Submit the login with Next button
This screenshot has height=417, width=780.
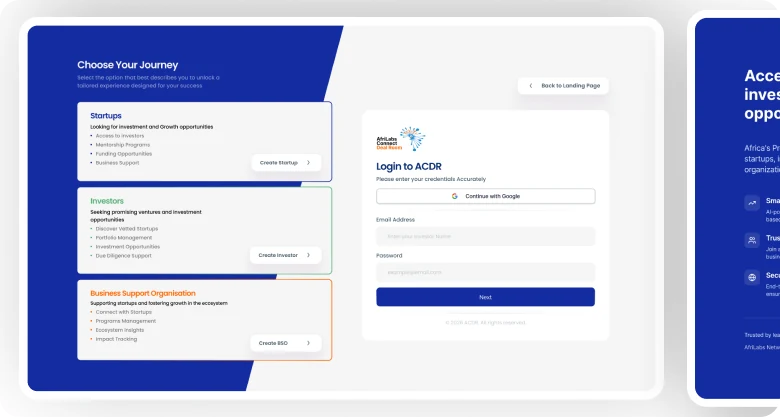click(486, 297)
